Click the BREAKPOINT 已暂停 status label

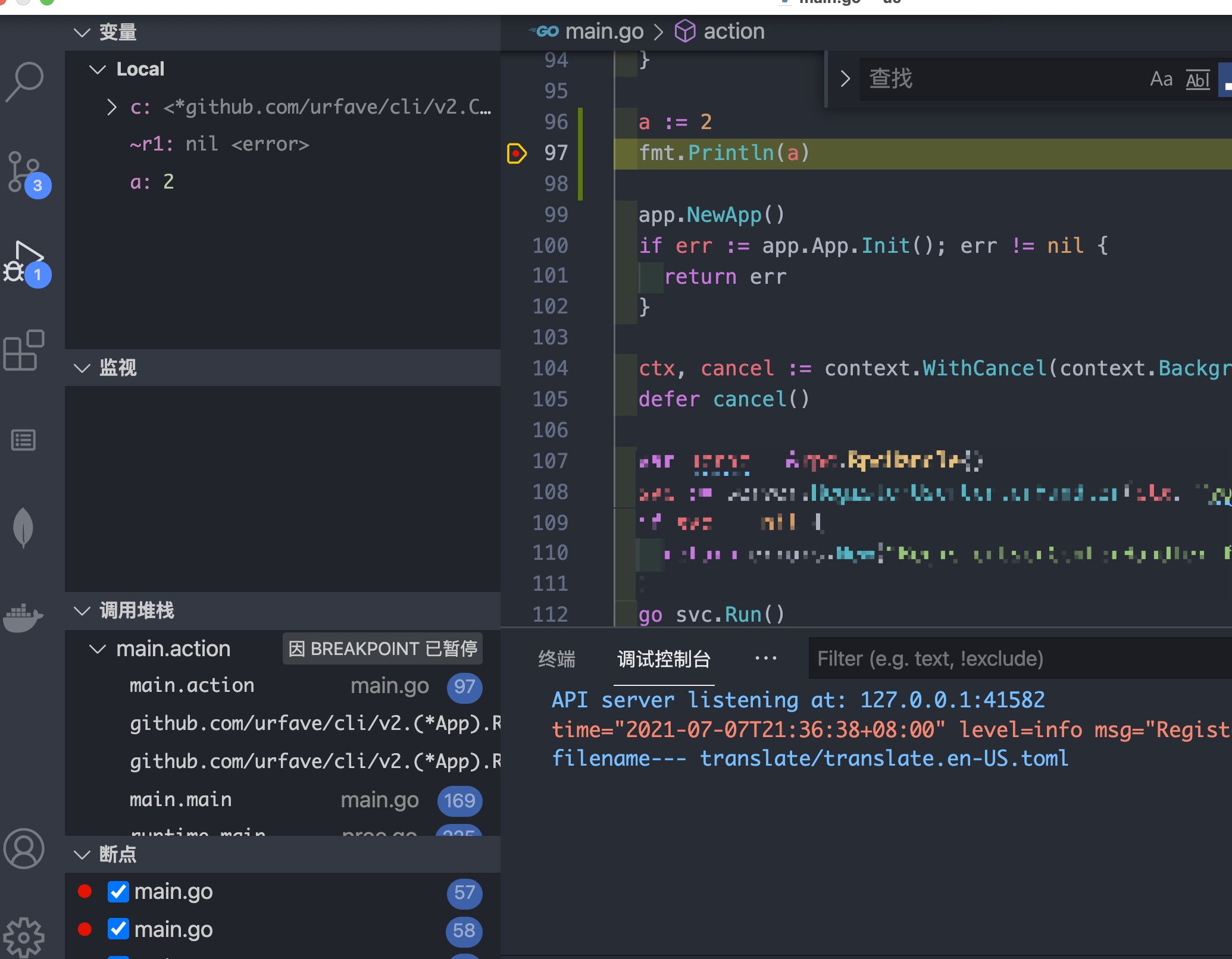[x=382, y=648]
